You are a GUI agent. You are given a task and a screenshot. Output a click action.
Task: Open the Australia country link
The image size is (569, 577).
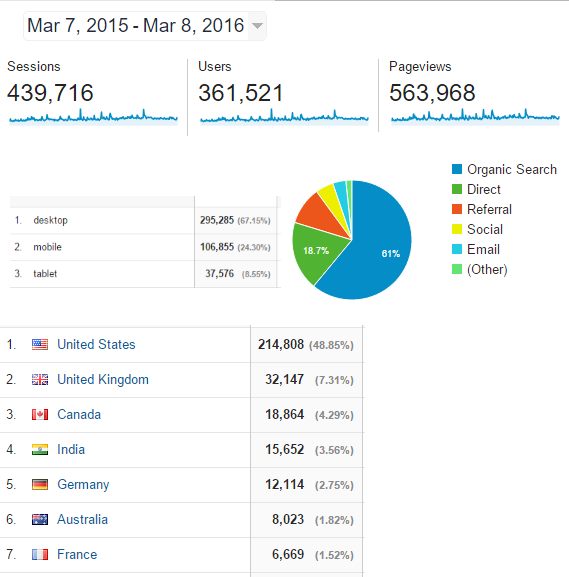point(82,519)
